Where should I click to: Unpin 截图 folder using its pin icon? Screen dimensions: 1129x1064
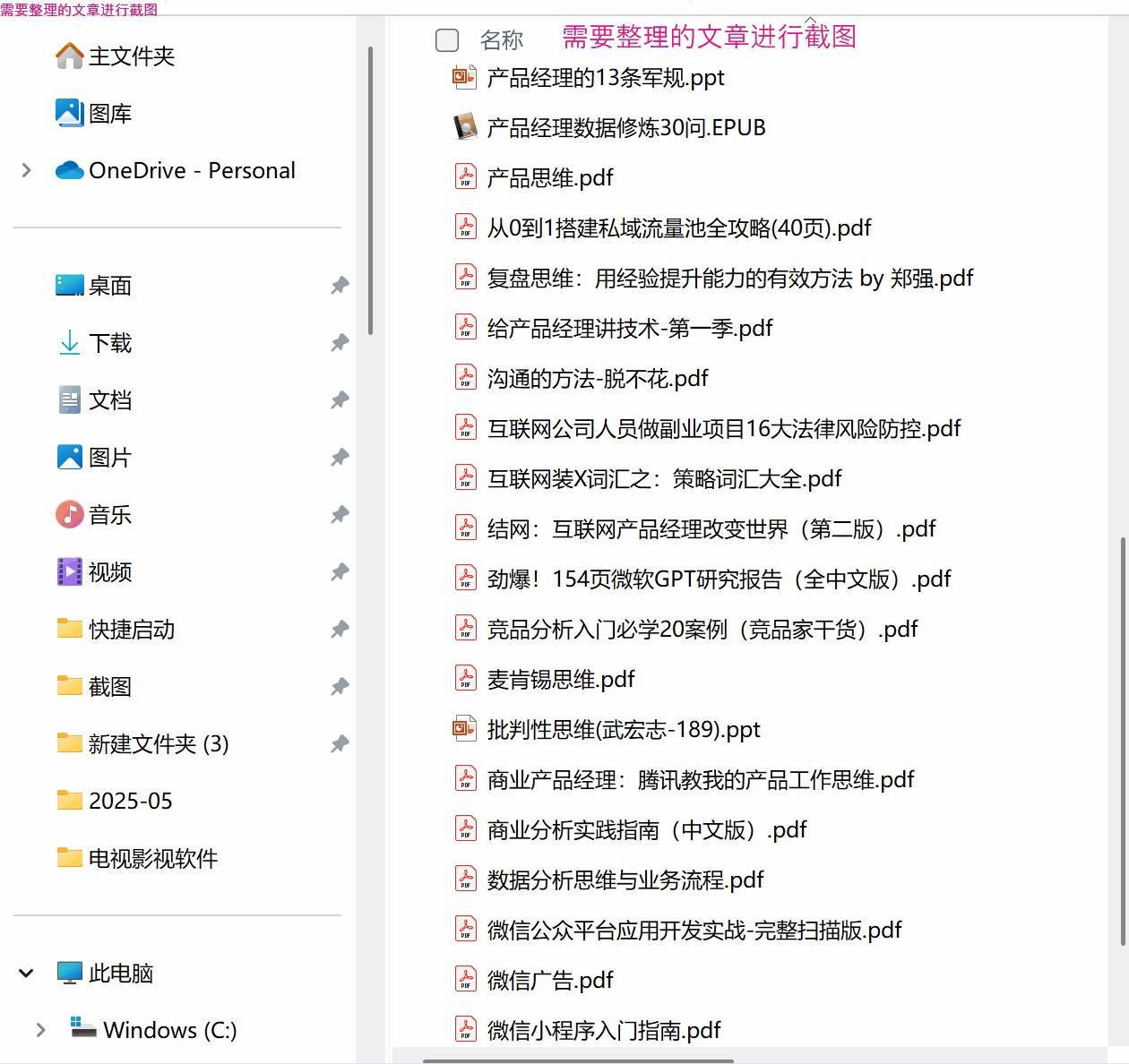tap(340, 687)
